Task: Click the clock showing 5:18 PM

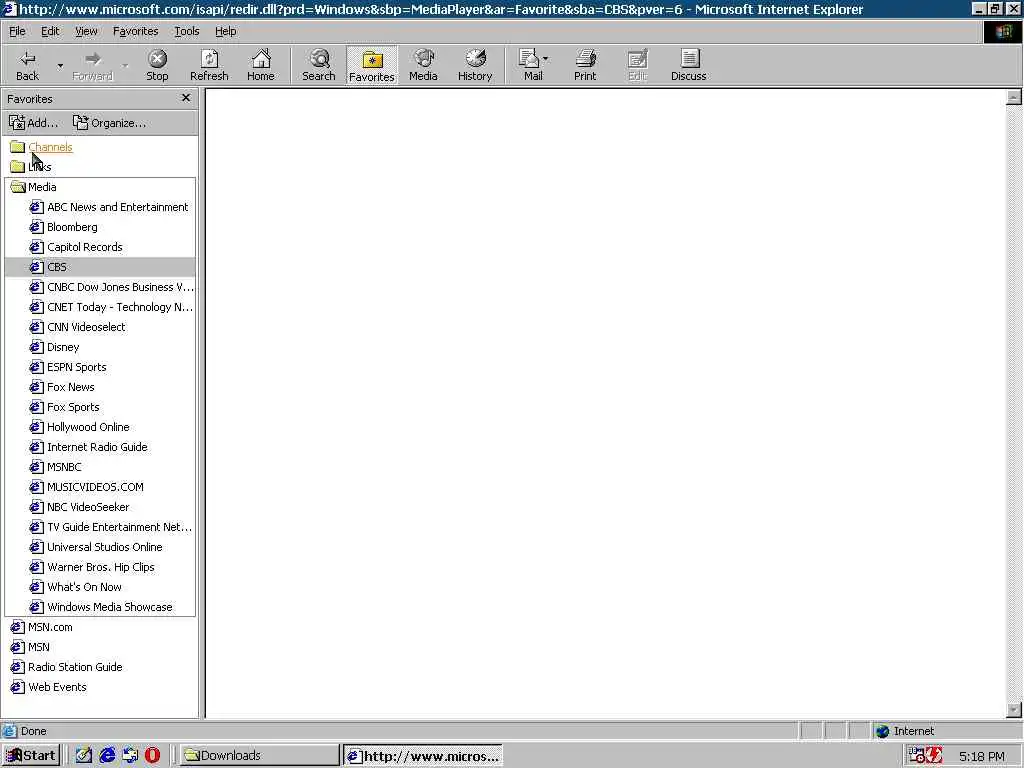Action: click(982, 756)
